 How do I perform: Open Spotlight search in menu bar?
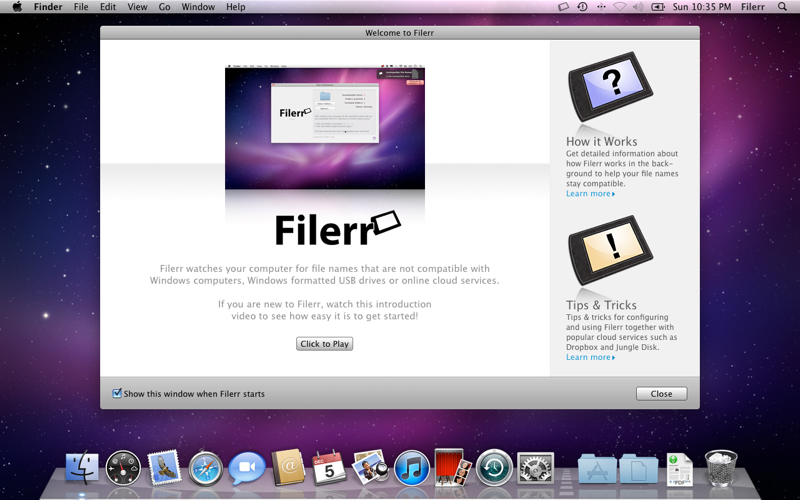point(782,7)
